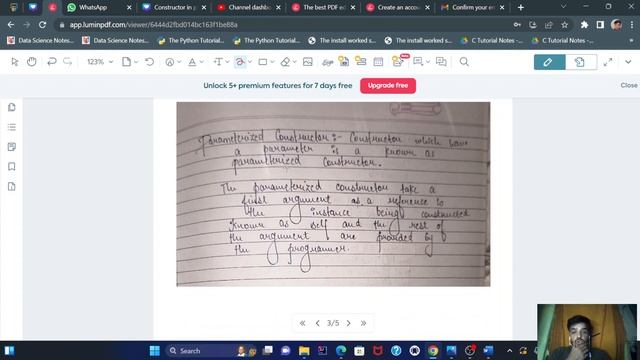
Task: Switch to the Create an account tab
Action: 398,7
